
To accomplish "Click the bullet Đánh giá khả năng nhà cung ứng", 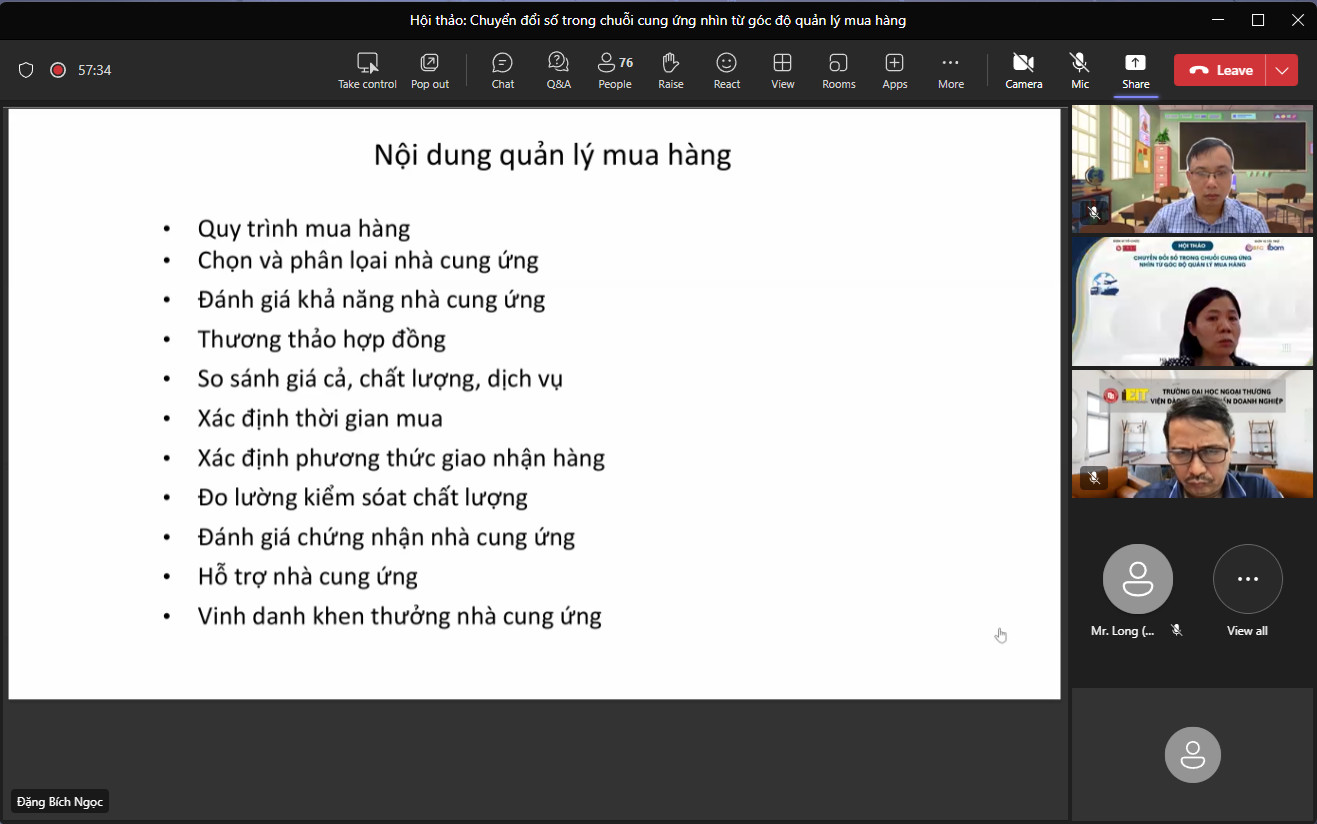I will [x=371, y=299].
